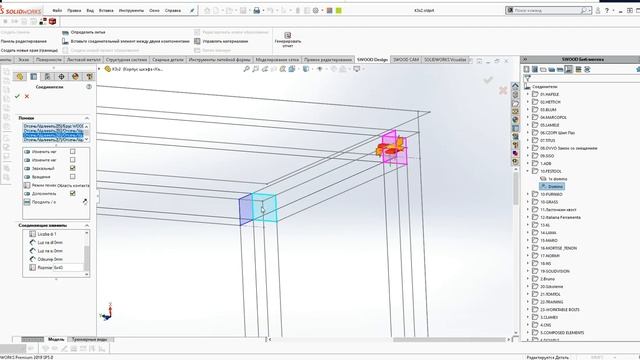The height and width of the screenshot is (360, 640).
Task: Expand the 02.HETTICH folder
Action: pyautogui.click(x=528, y=102)
